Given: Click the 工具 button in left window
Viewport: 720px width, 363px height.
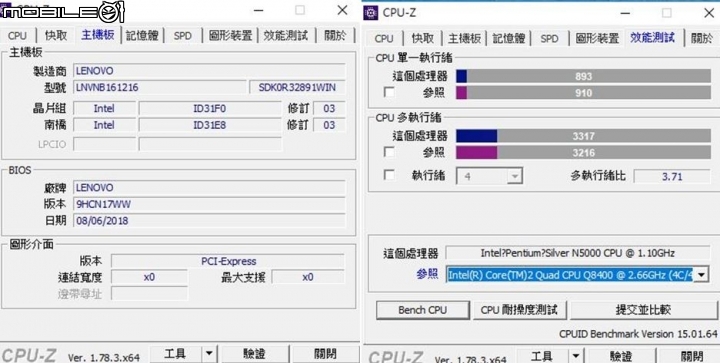Looking at the screenshot, I should pyautogui.click(x=176, y=353).
